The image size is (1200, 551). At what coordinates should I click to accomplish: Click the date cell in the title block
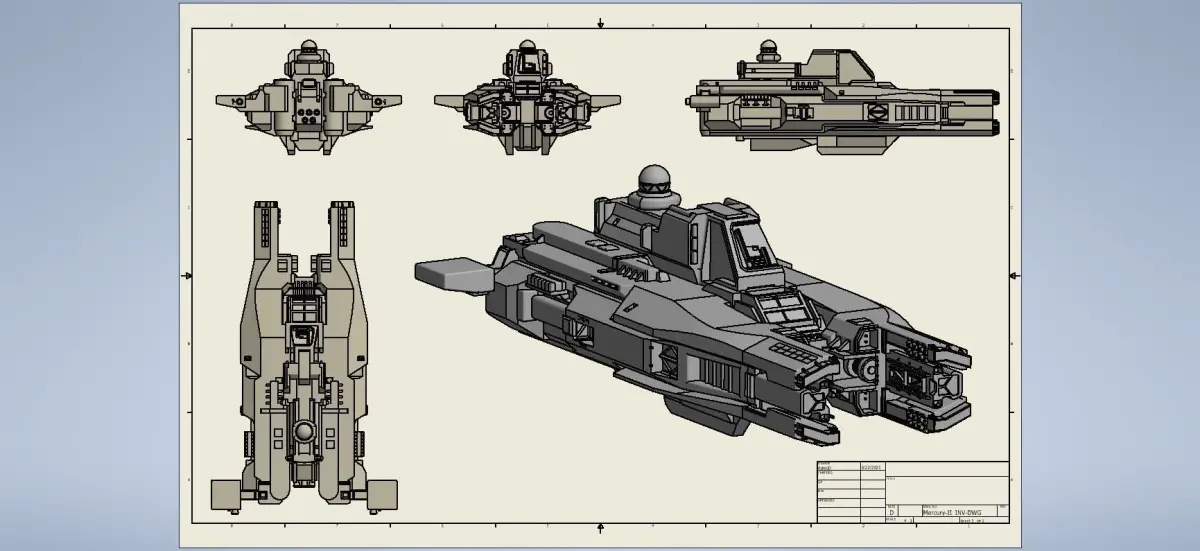(872, 466)
